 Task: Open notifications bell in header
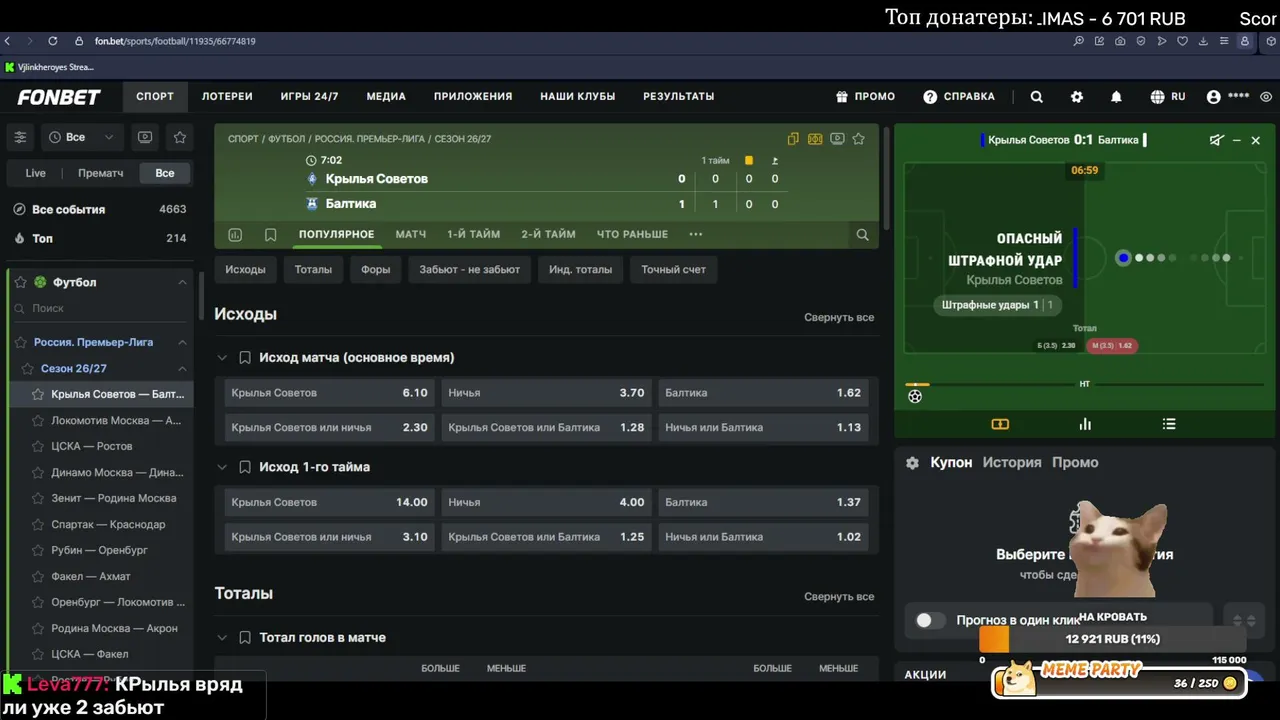pyautogui.click(x=1116, y=97)
